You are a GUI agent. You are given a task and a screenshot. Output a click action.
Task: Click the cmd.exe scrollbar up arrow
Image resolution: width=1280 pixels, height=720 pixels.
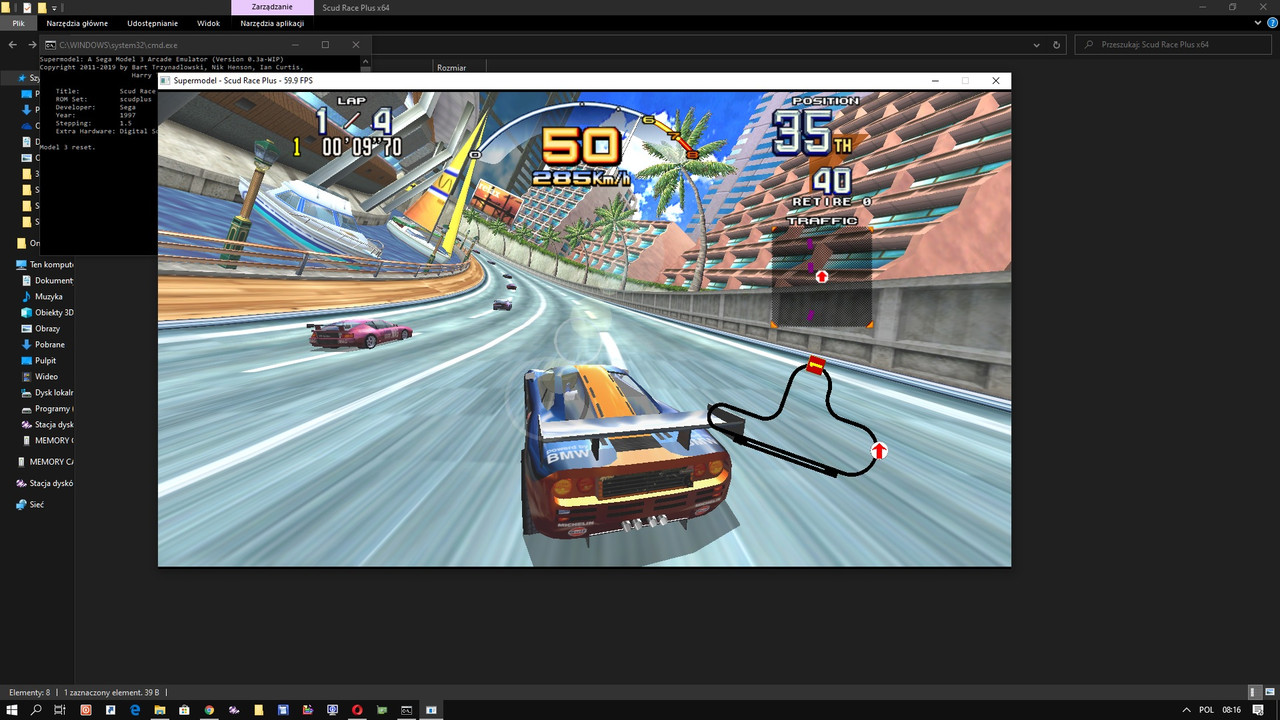pos(366,60)
